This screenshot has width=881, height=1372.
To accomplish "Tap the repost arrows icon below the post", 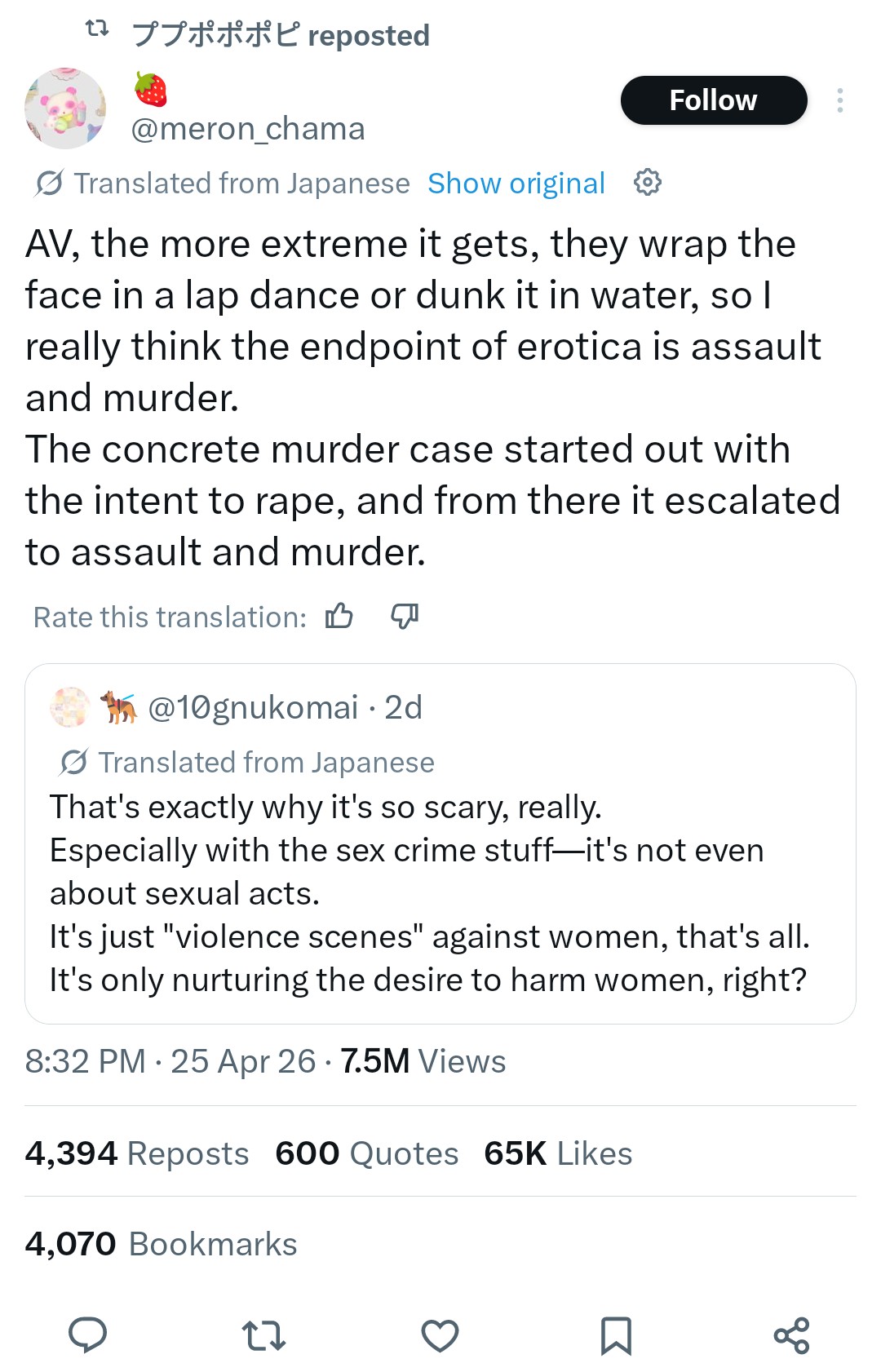I will tap(263, 1335).
